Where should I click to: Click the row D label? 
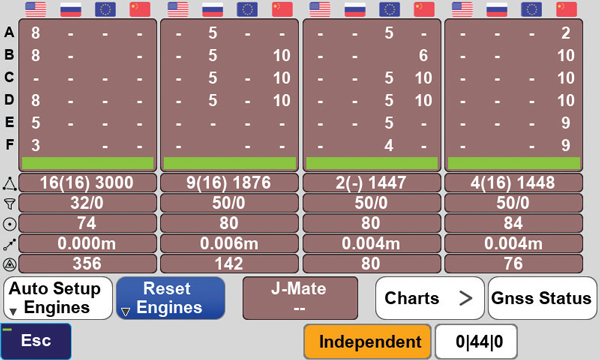tap(9, 100)
